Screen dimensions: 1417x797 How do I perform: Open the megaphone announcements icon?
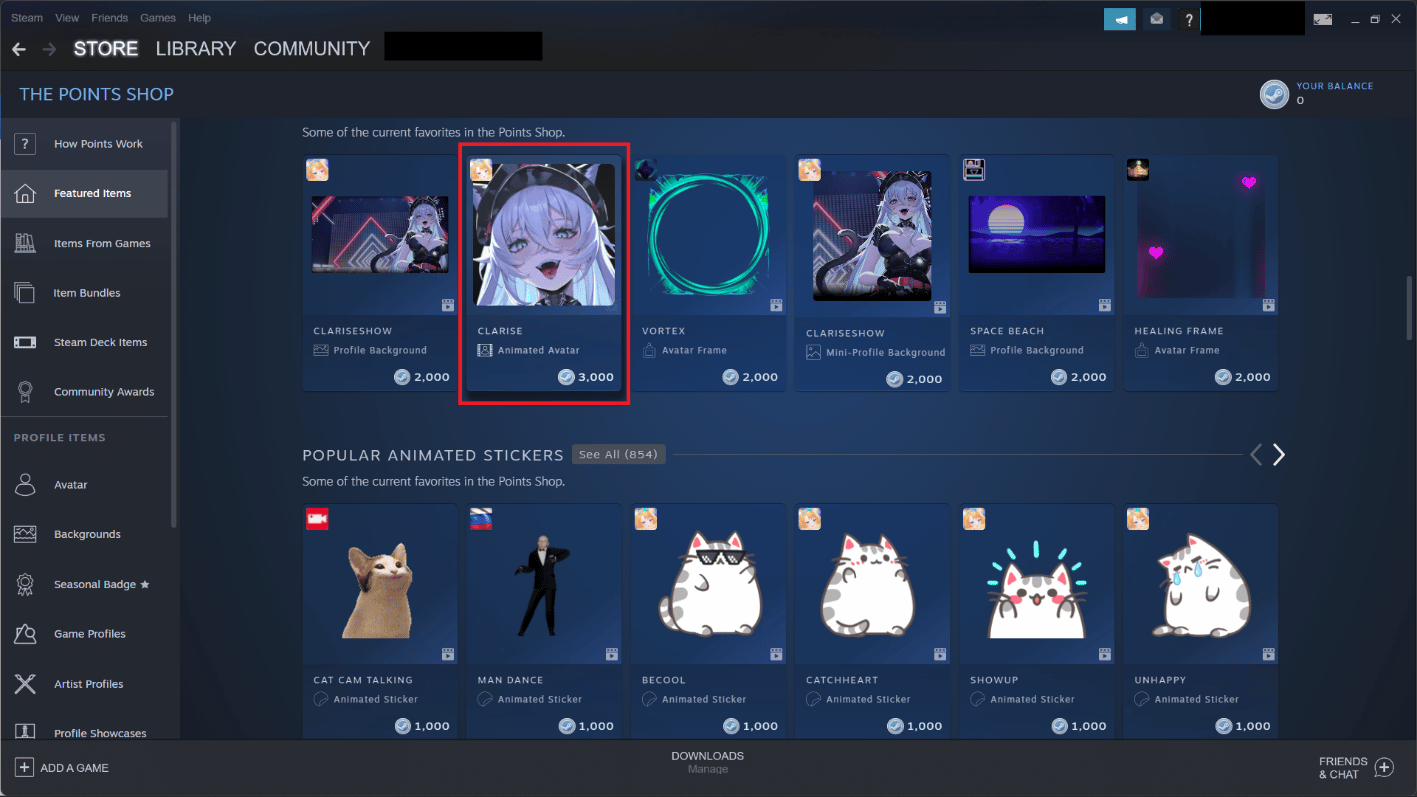[x=1120, y=18]
